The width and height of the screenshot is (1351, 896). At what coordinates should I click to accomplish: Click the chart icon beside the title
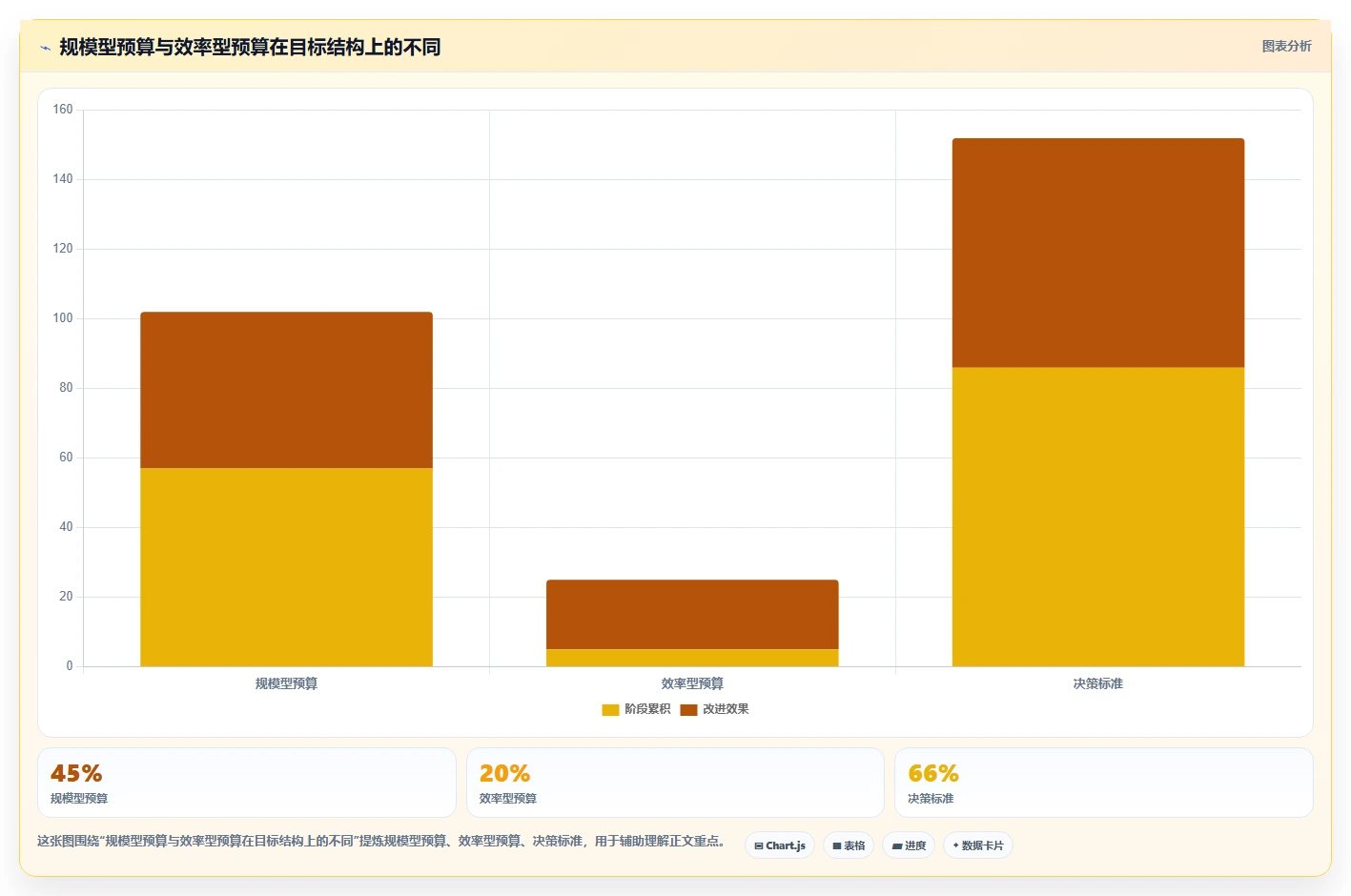(45, 48)
